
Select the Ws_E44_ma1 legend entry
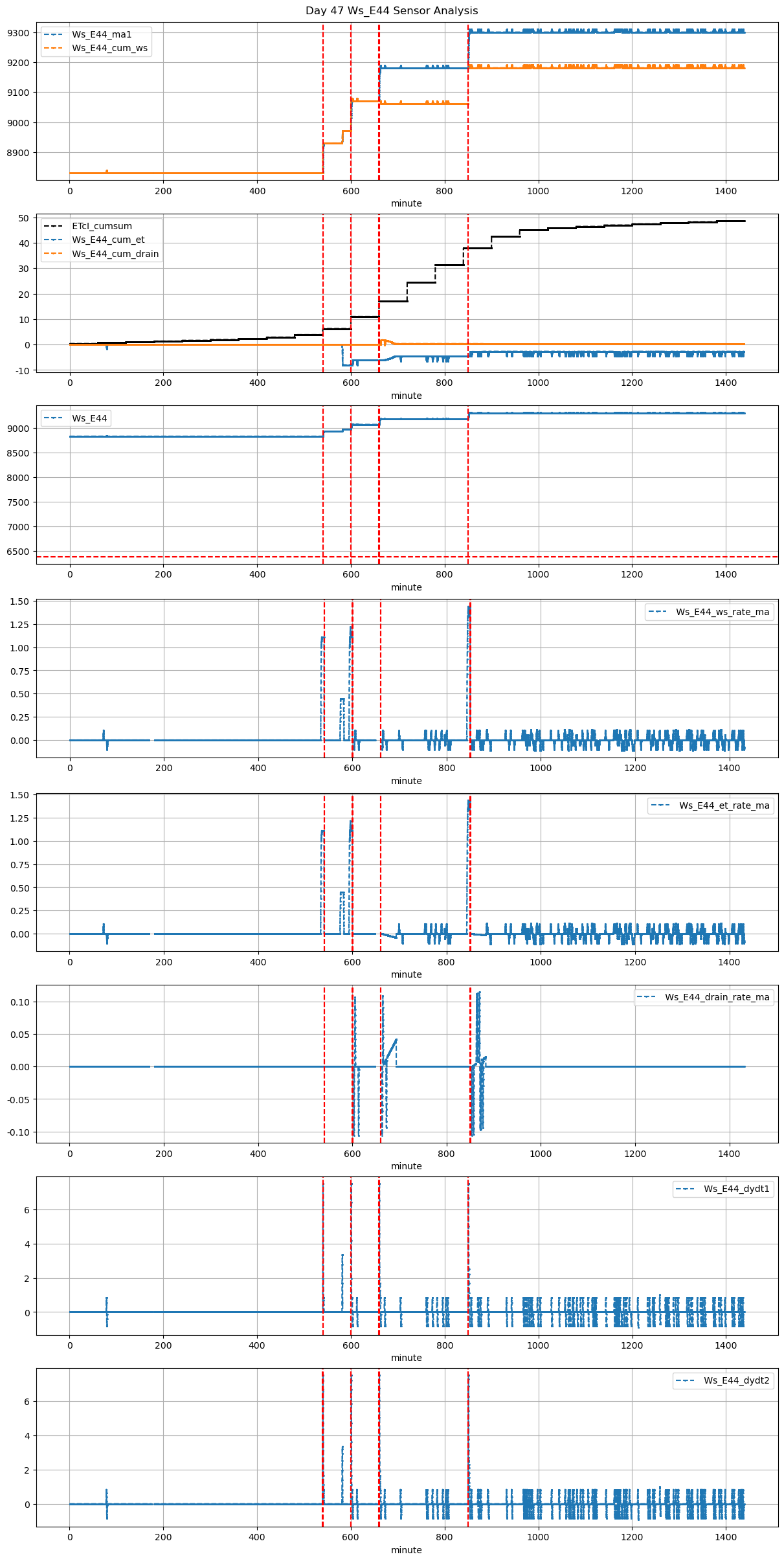tap(101, 34)
